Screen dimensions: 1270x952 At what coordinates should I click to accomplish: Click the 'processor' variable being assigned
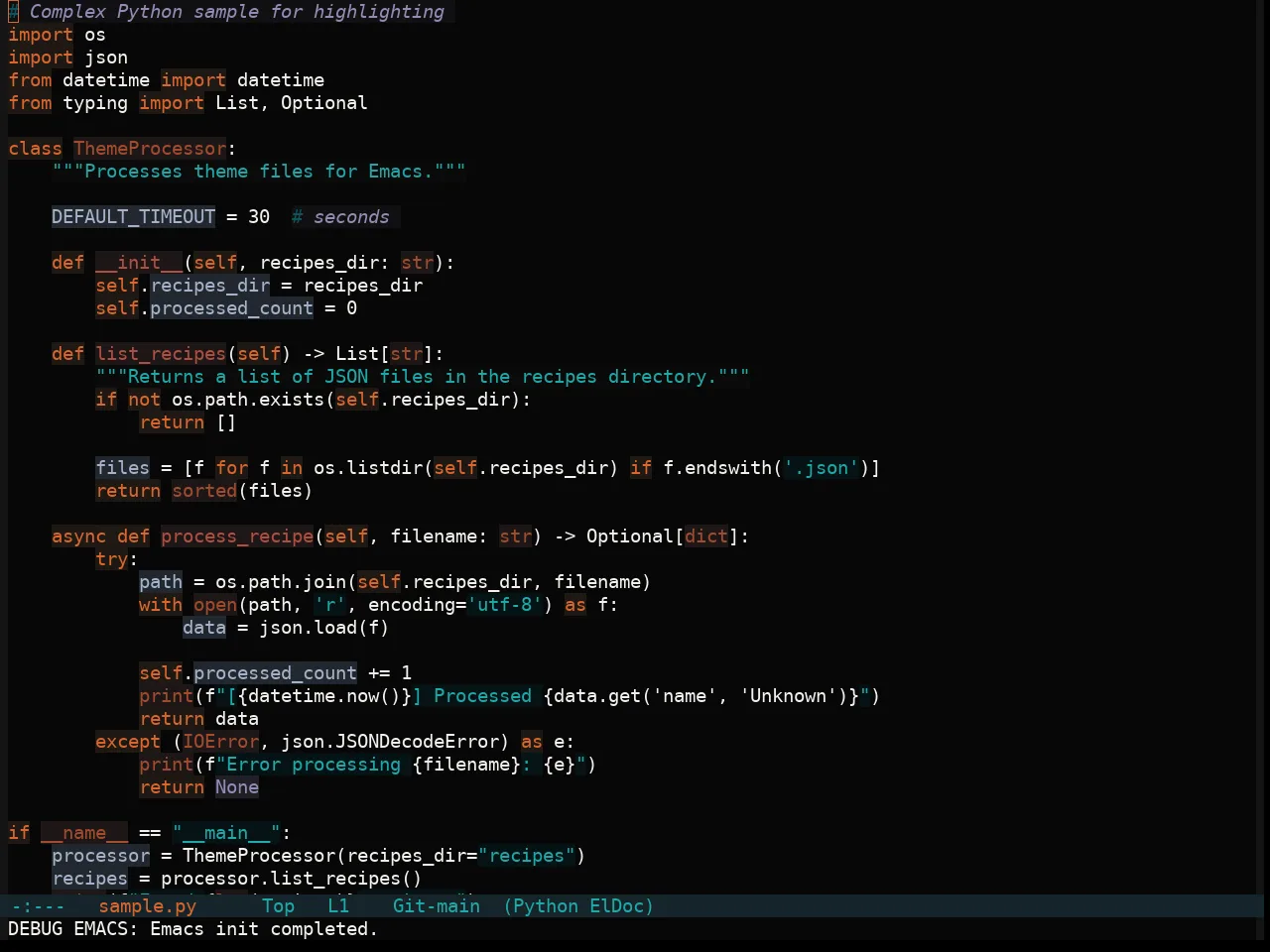100,856
